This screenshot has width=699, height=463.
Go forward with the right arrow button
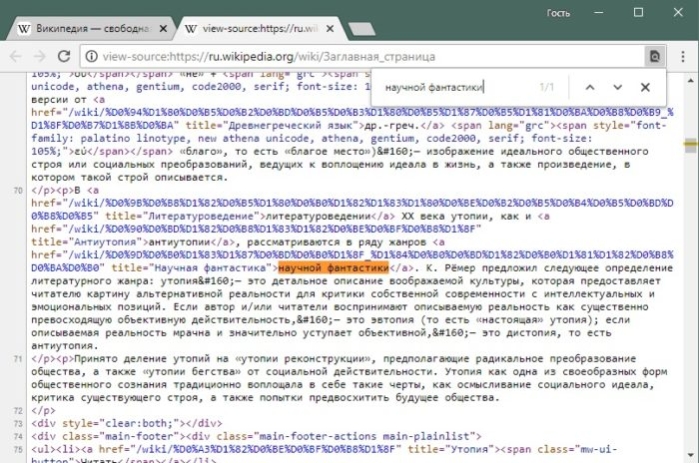point(40,56)
